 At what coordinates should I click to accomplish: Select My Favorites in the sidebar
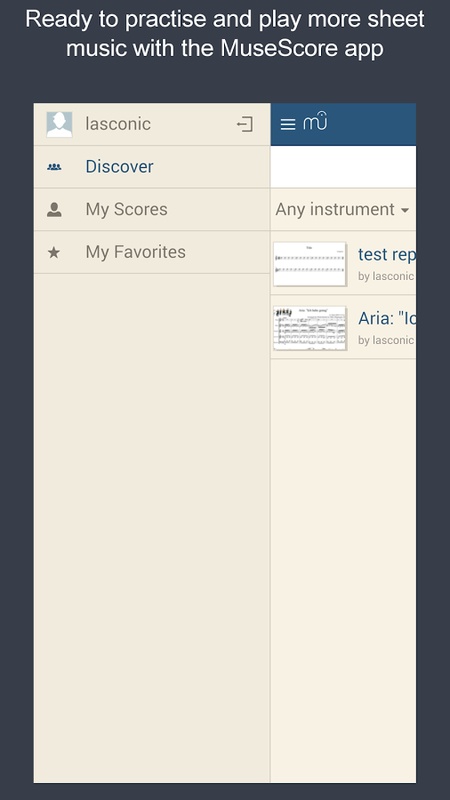[152, 252]
